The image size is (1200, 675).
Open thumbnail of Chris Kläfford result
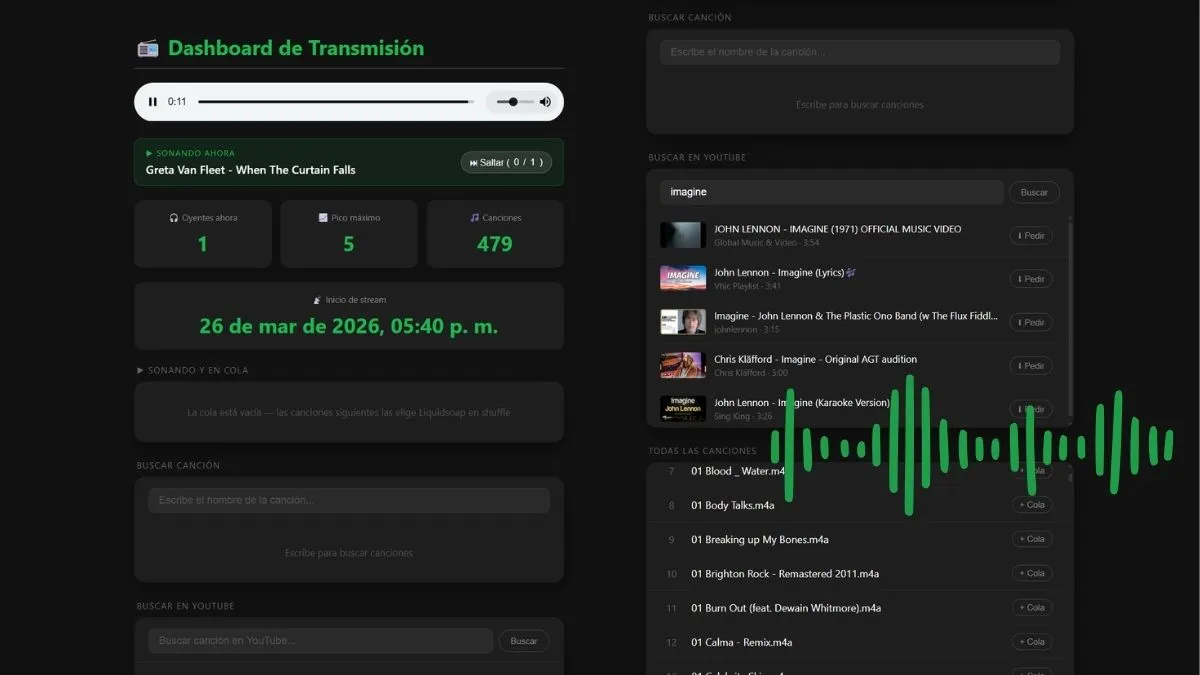[x=683, y=365]
